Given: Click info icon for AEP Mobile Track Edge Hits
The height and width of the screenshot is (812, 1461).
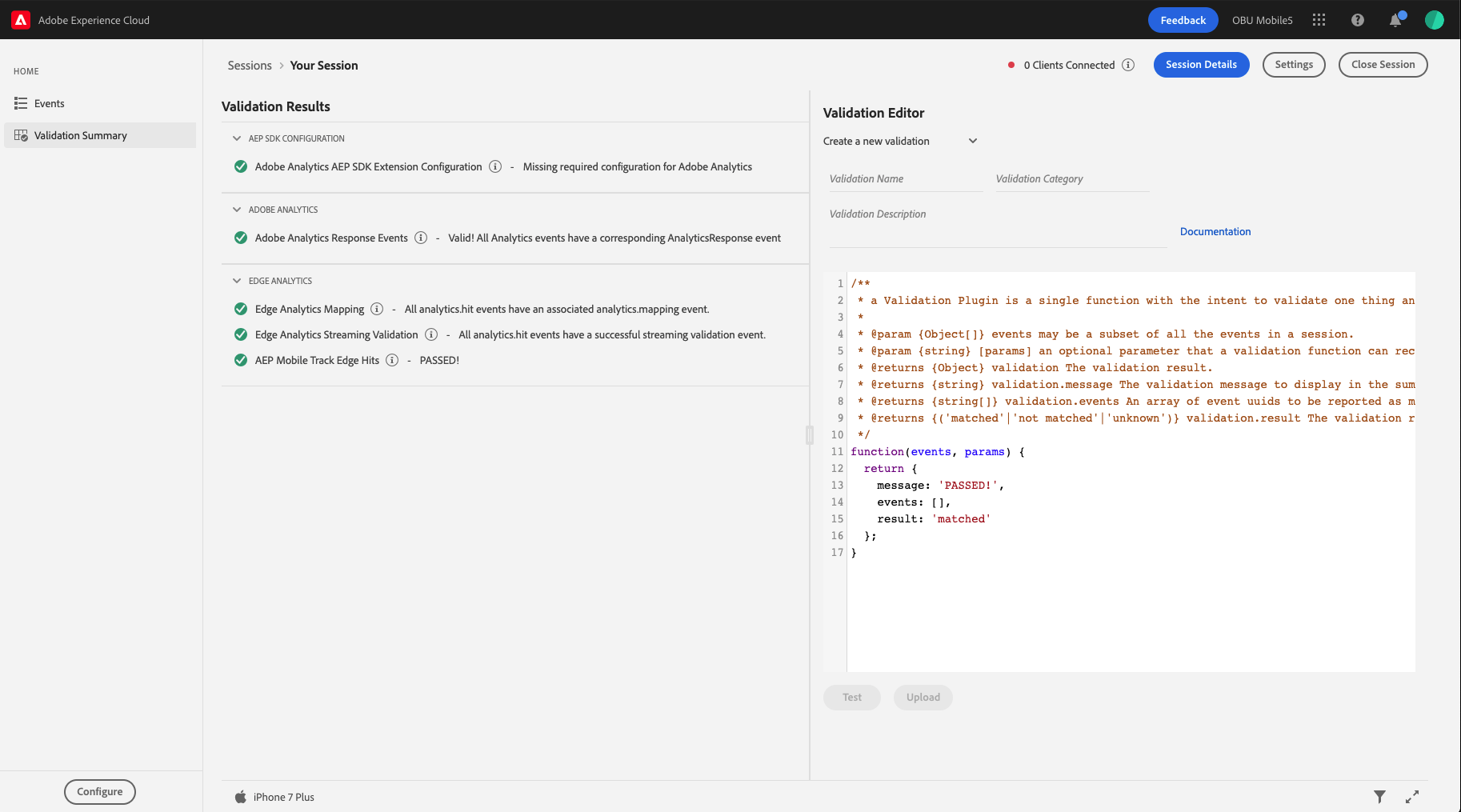Looking at the screenshot, I should (392, 360).
